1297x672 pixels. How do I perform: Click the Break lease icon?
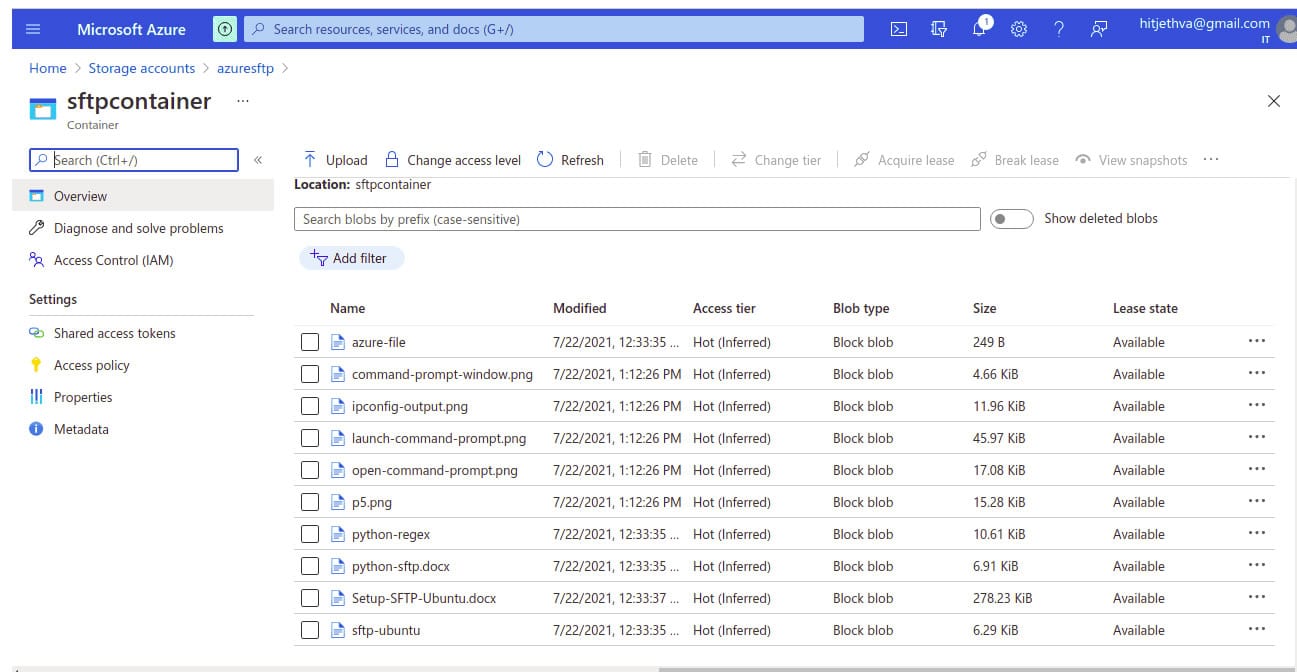click(979, 160)
